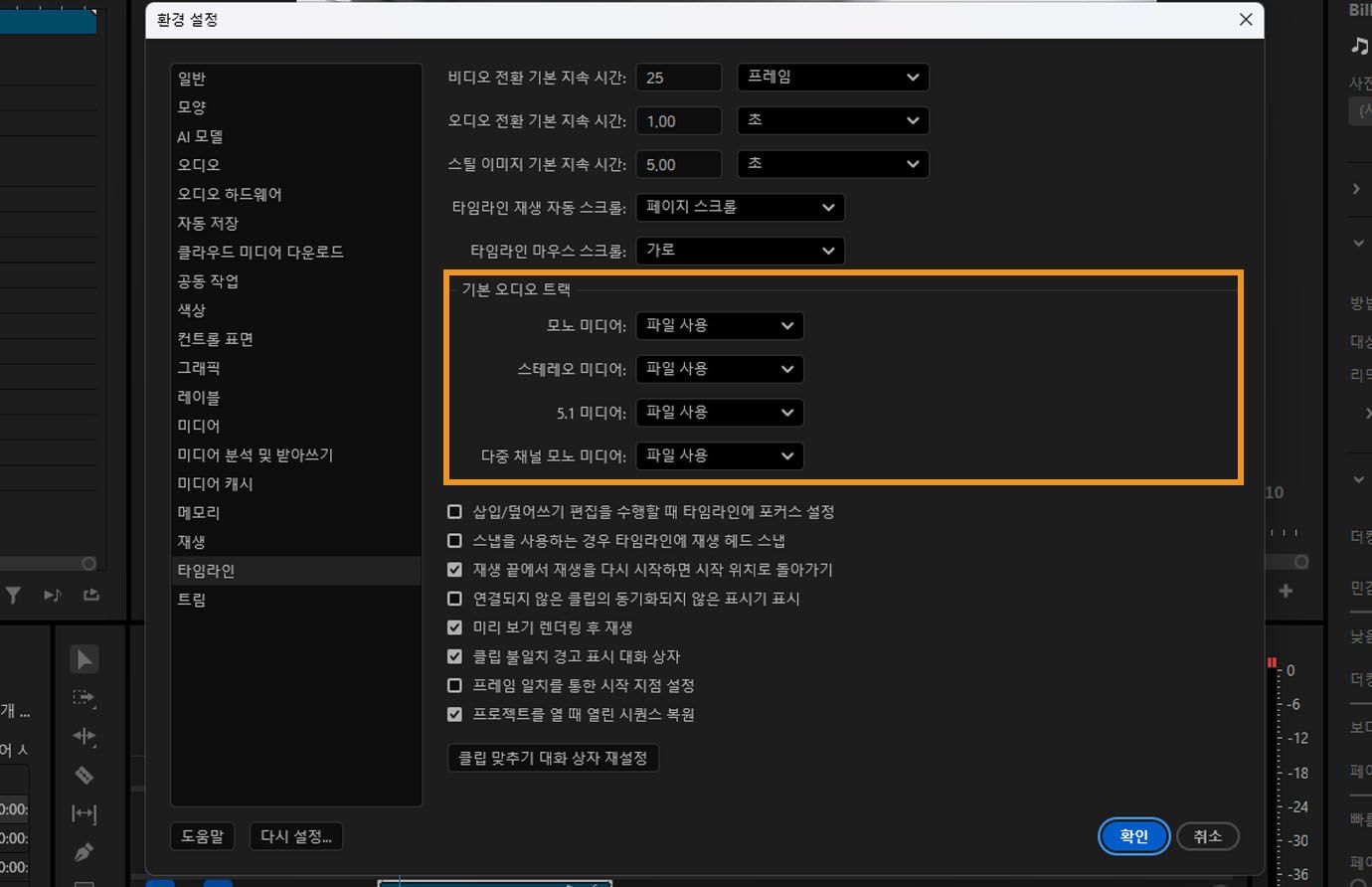Click the 클립 맞추기 대화 상자 재설정 button
1372x887 pixels.
click(x=553, y=758)
